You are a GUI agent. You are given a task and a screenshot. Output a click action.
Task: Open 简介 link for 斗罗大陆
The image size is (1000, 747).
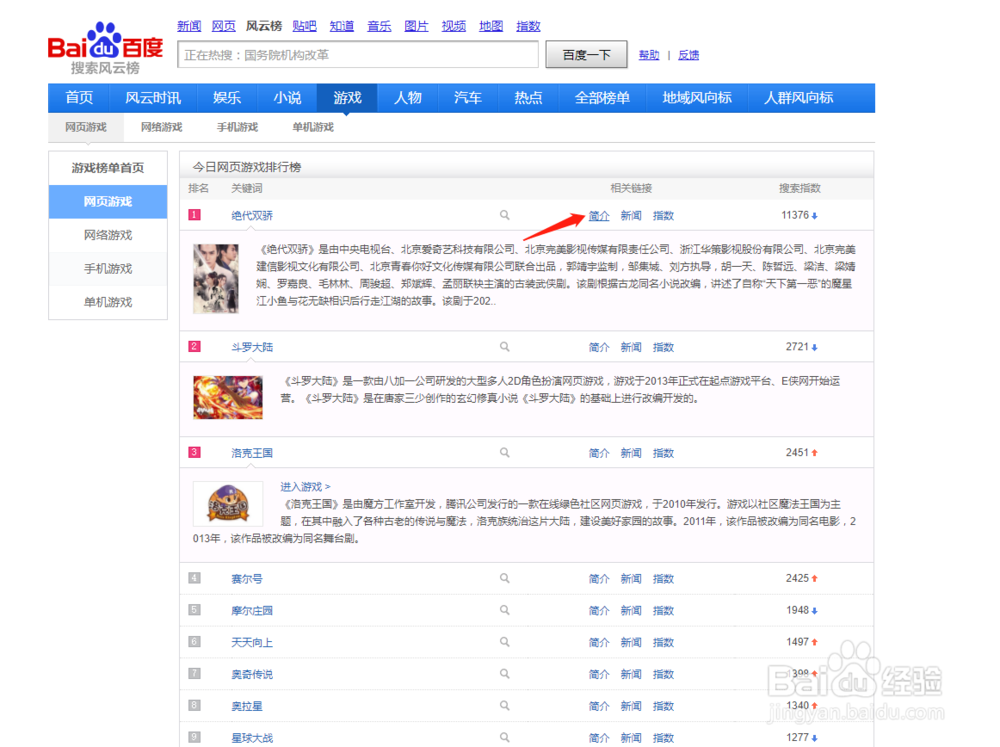point(599,347)
